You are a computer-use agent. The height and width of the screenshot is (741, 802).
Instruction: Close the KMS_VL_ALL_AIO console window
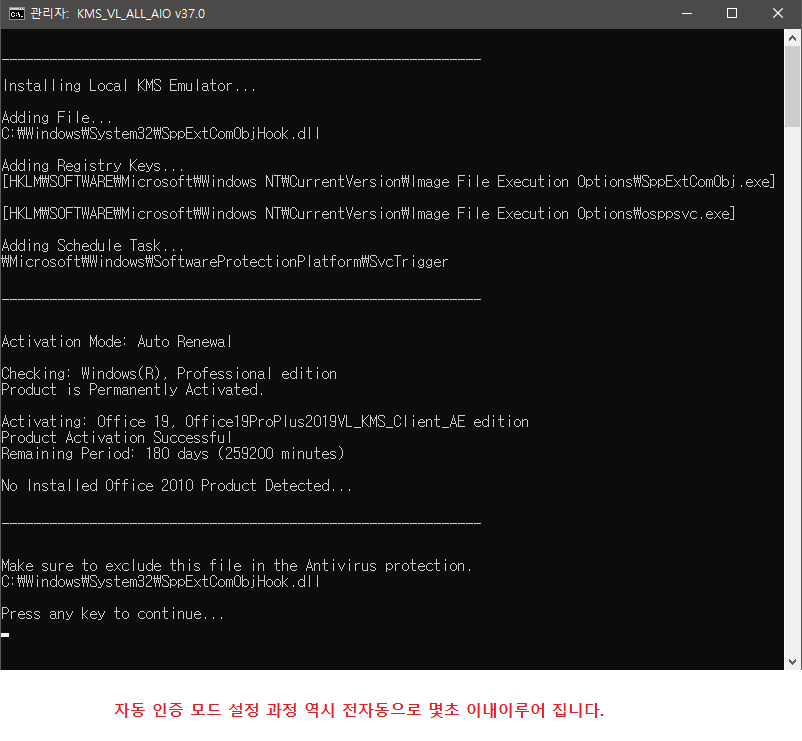pos(777,14)
